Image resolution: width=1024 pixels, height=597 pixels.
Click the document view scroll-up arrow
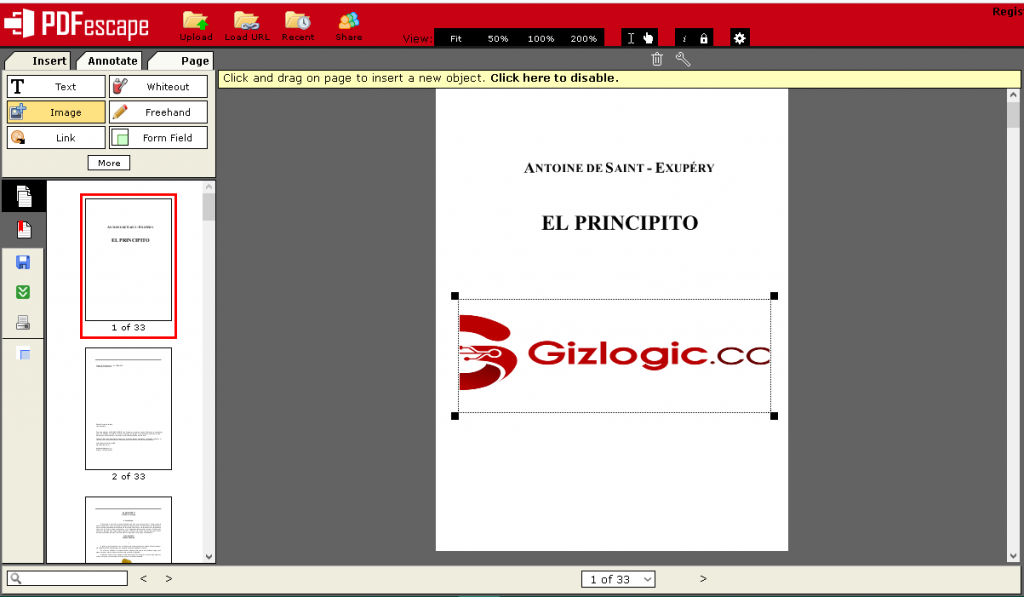(1013, 95)
